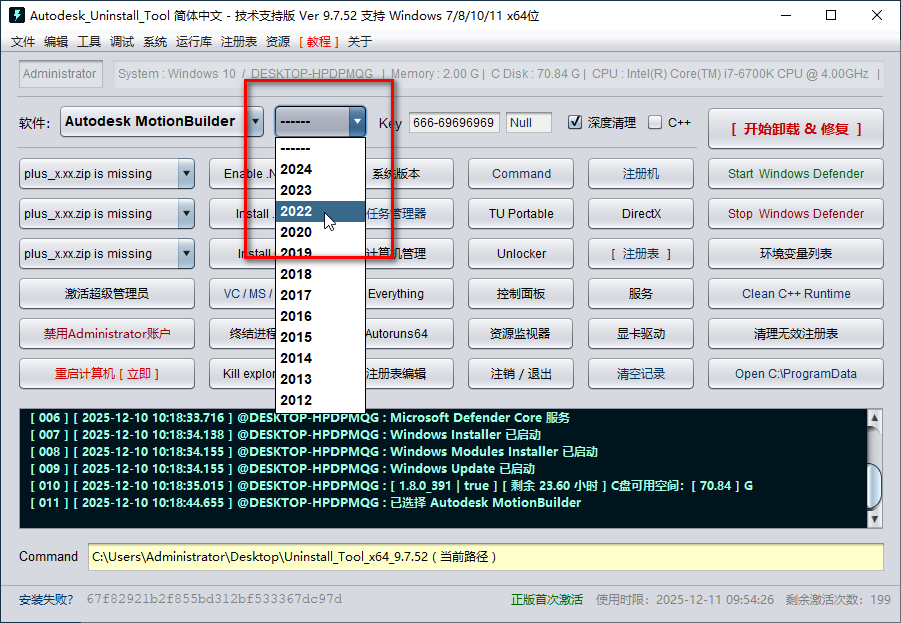Screen dimensions: 901x623
Task: Click Open C:\ProgramData button
Action: pyautogui.click(x=795, y=374)
